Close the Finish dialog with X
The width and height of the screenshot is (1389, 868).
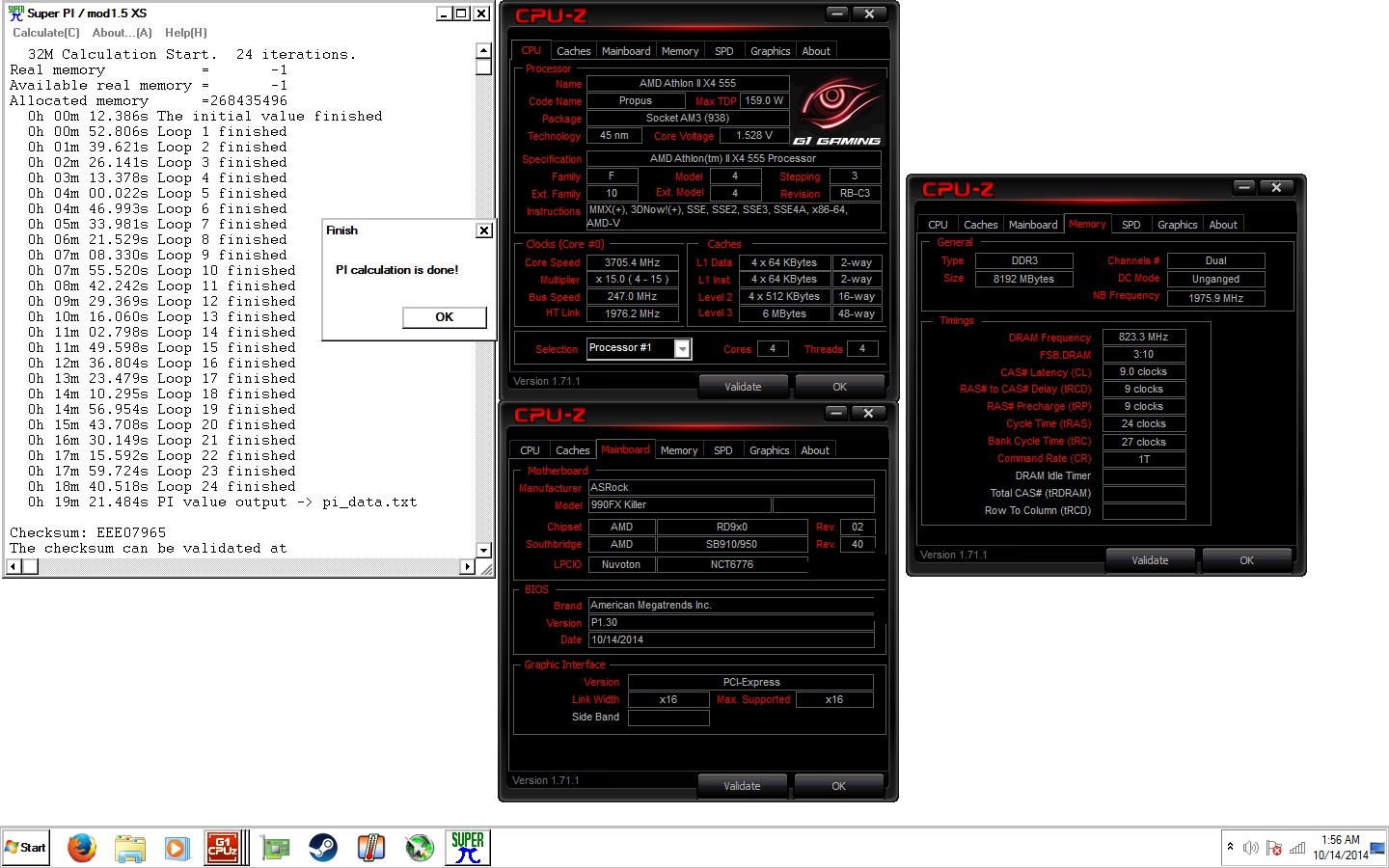pos(484,231)
